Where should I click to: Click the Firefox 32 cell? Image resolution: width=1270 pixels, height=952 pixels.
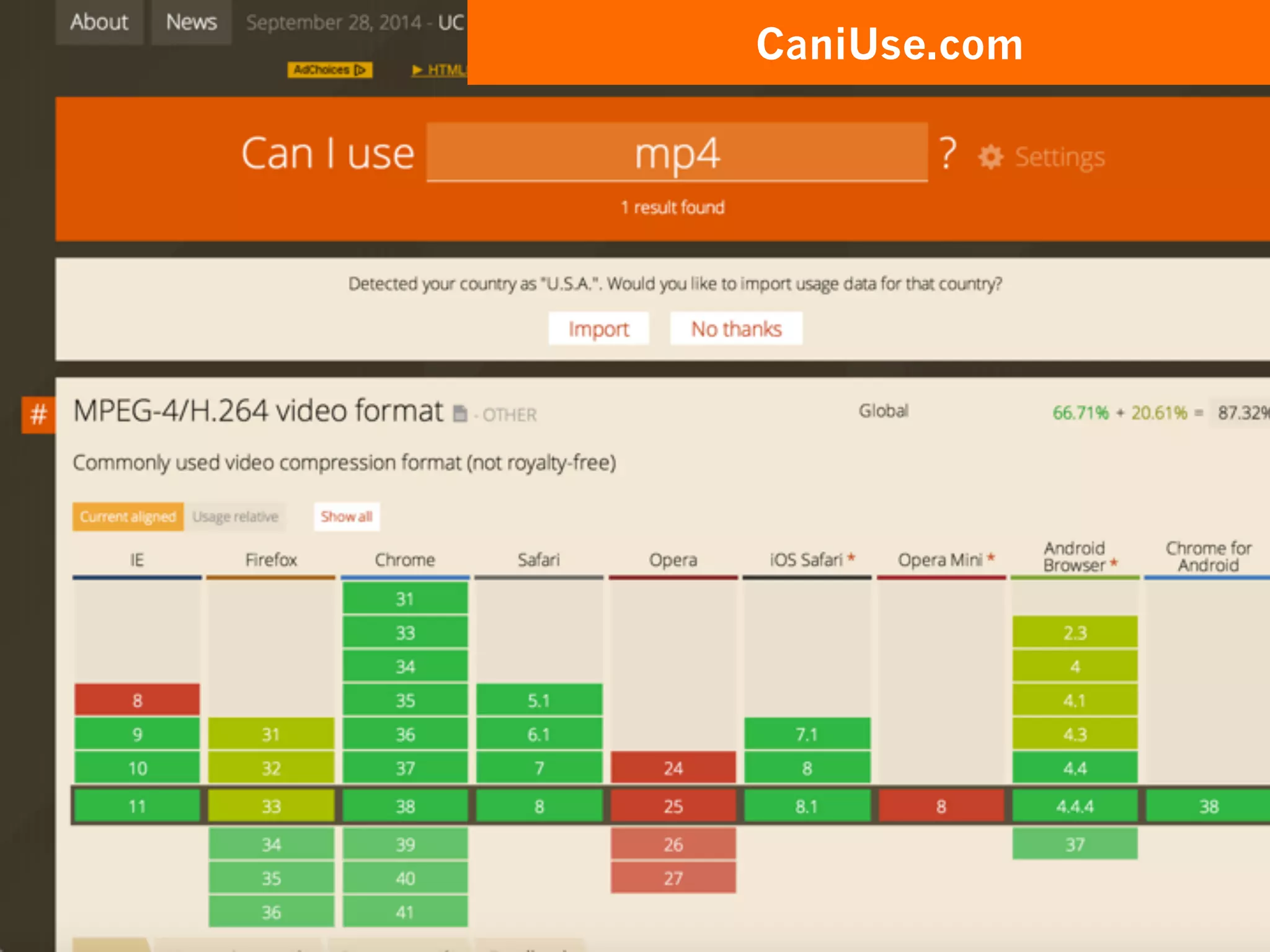point(271,768)
